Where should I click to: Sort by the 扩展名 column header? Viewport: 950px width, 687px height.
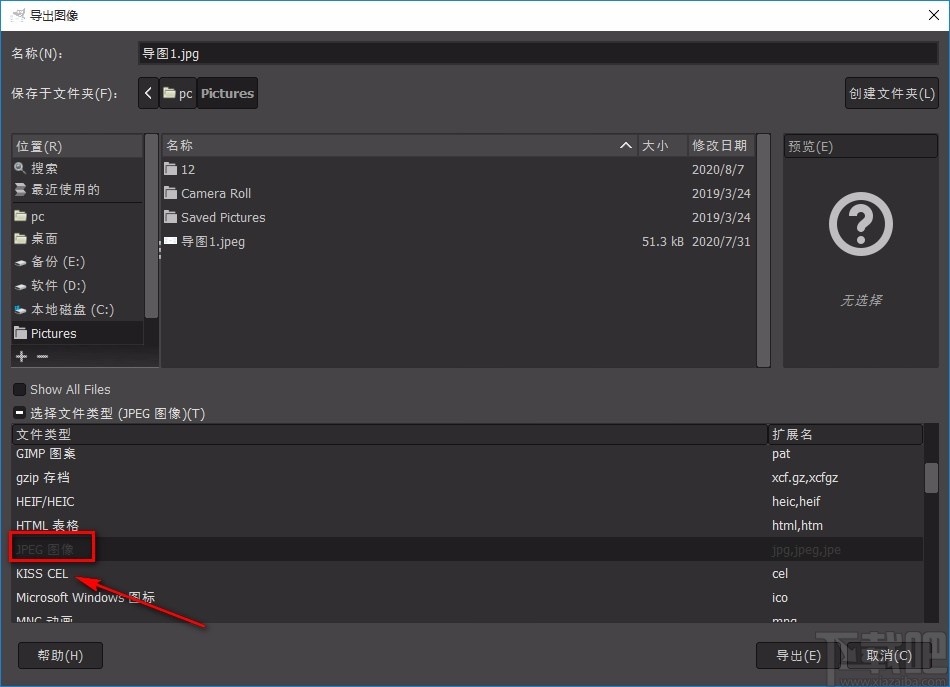tap(845, 434)
